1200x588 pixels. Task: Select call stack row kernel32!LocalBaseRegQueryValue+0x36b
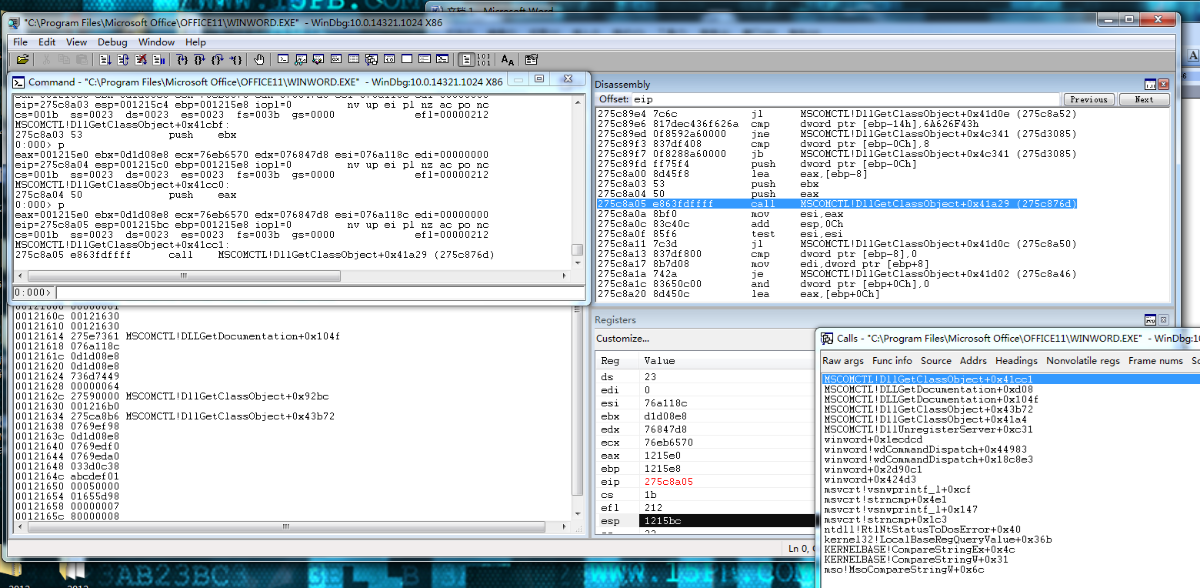(x=937, y=539)
